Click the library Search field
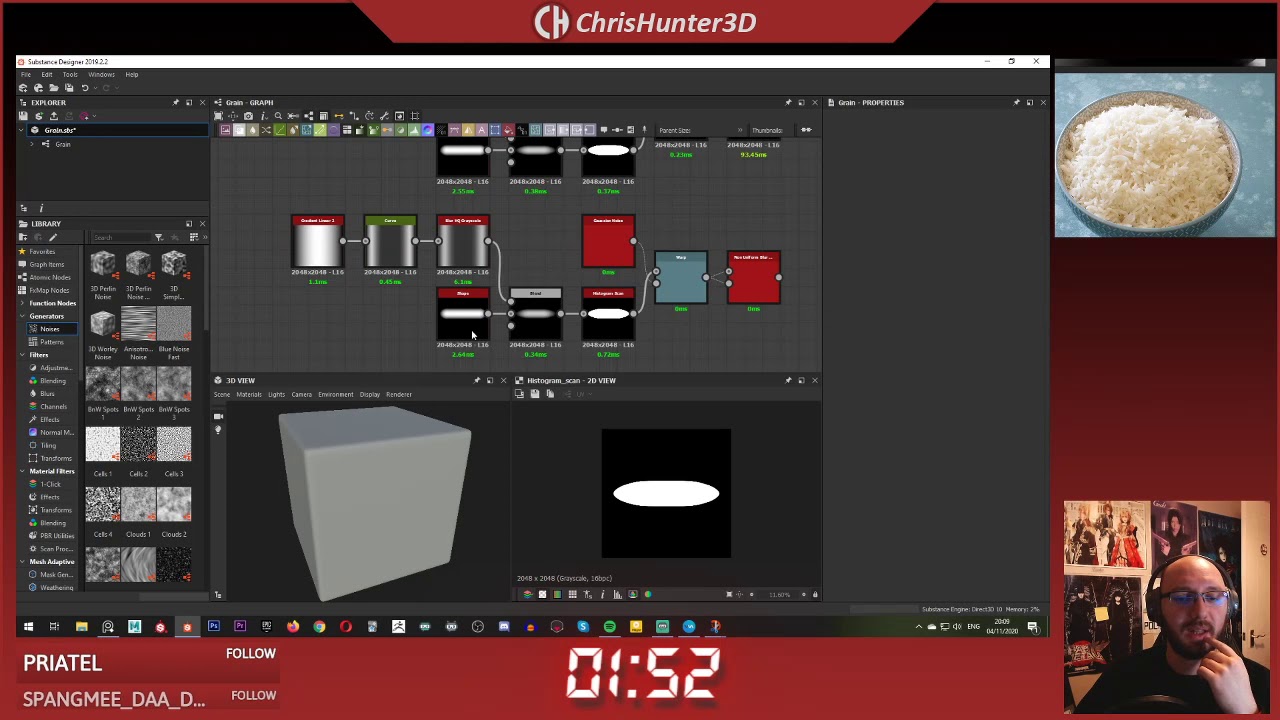The image size is (1280, 720). [120, 237]
